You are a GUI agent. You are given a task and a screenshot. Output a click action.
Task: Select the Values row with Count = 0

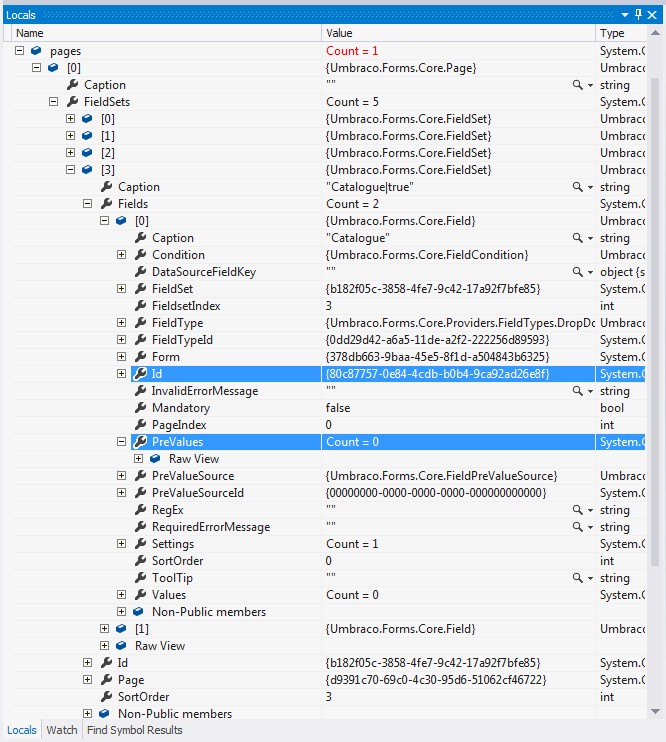[x=329, y=595]
